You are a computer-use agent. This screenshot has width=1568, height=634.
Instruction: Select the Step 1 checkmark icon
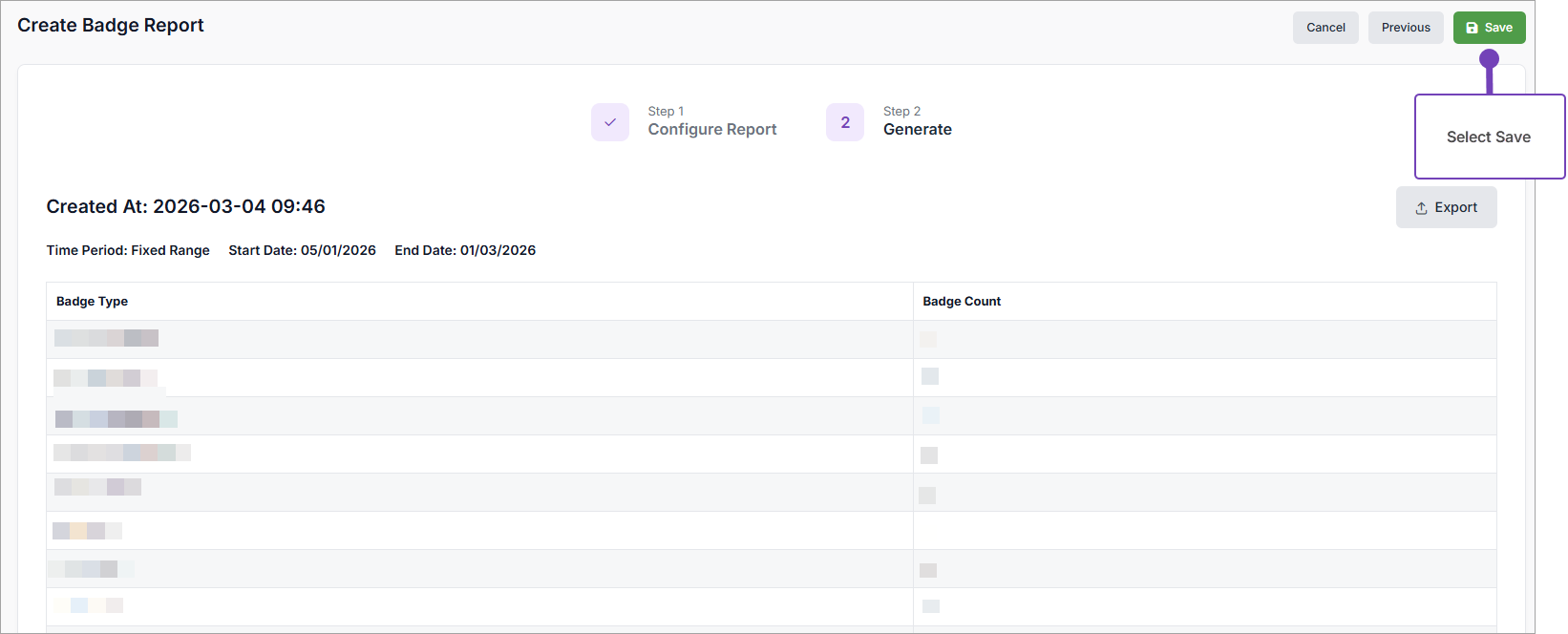[x=609, y=122]
